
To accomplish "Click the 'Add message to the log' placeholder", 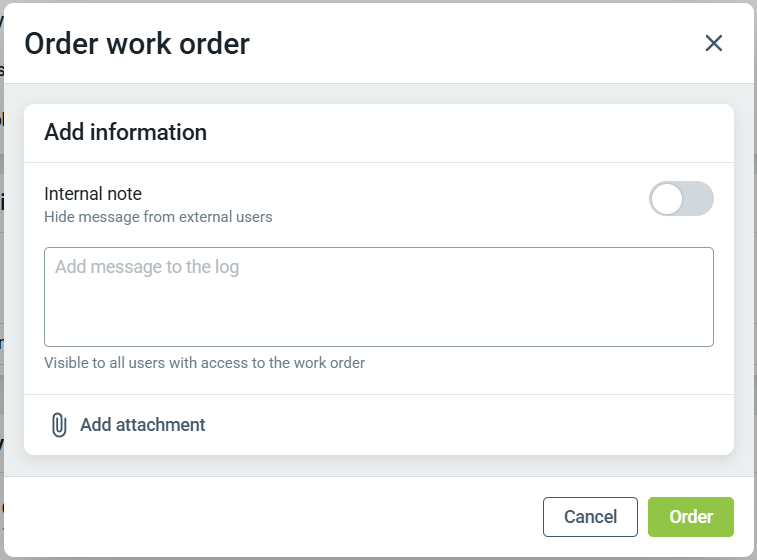I will point(147,268).
